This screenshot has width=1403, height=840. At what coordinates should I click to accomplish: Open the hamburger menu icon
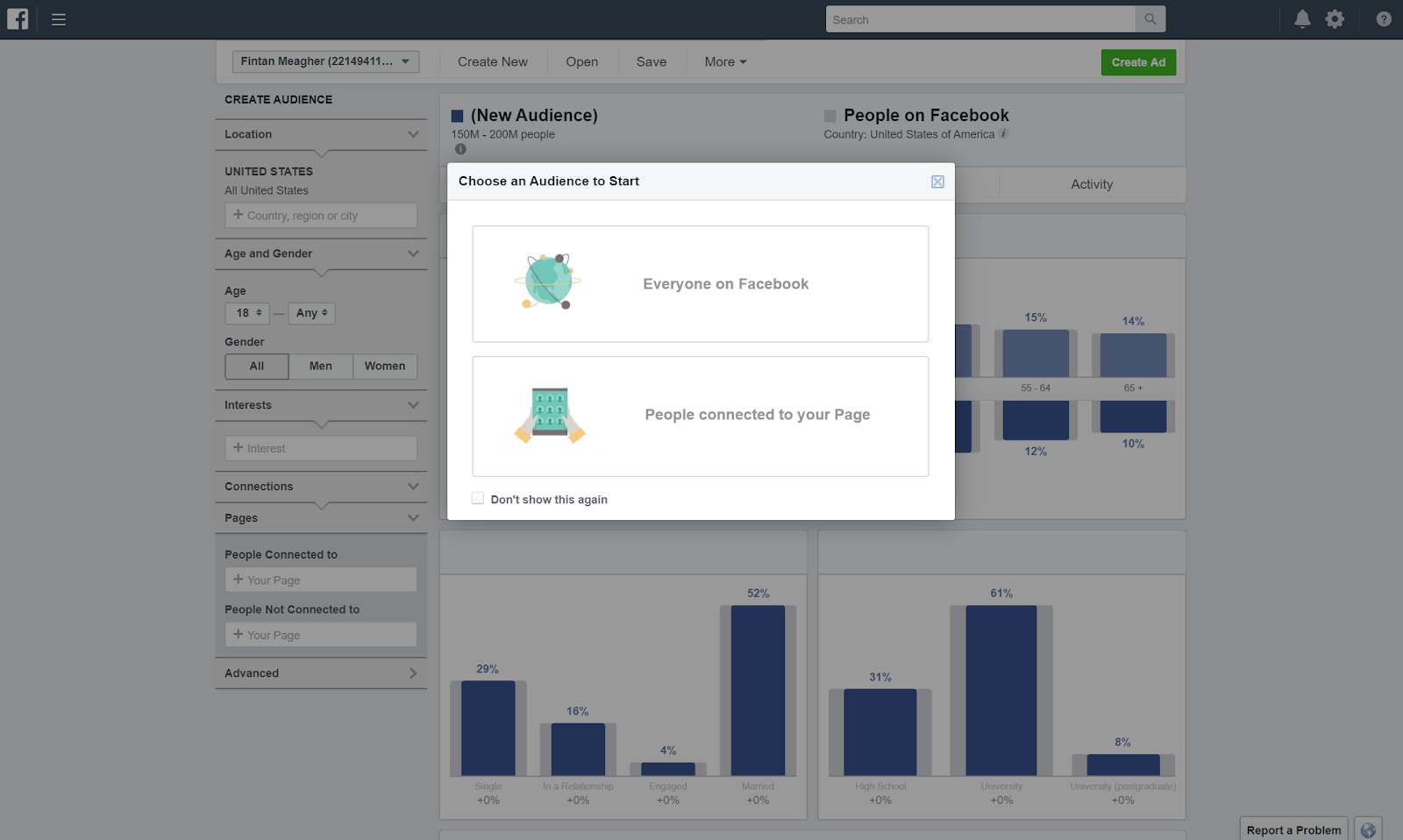click(59, 19)
